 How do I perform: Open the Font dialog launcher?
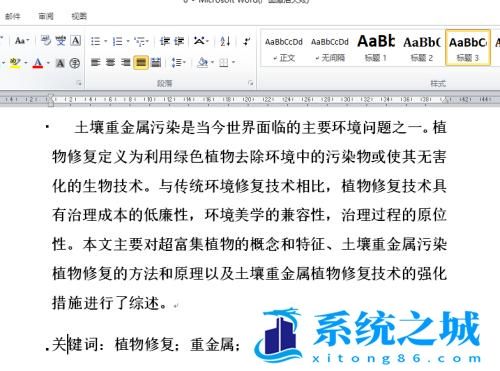click(x=79, y=83)
